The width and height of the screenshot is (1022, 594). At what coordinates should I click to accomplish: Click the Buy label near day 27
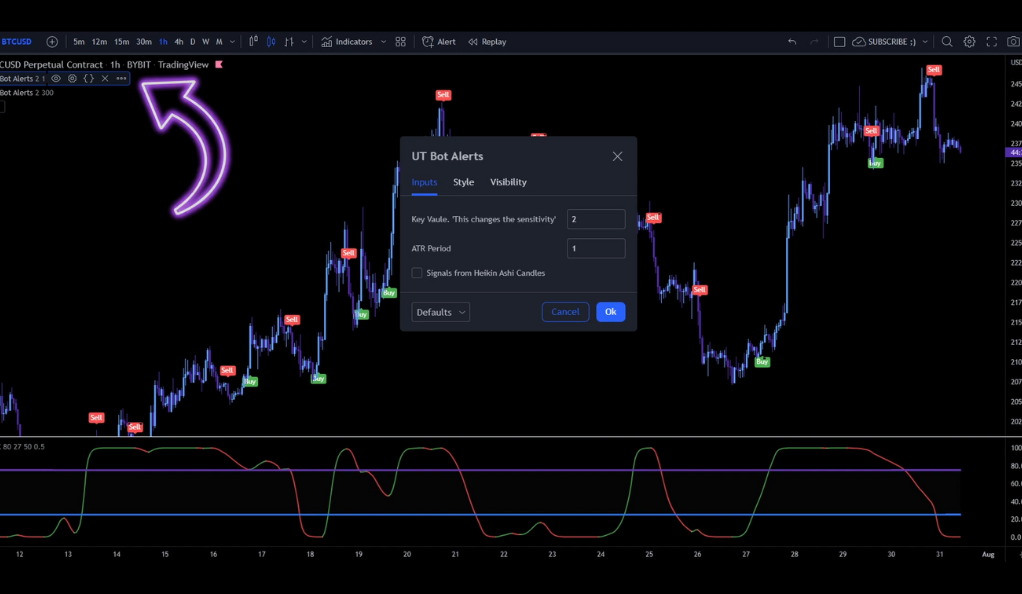coord(762,362)
